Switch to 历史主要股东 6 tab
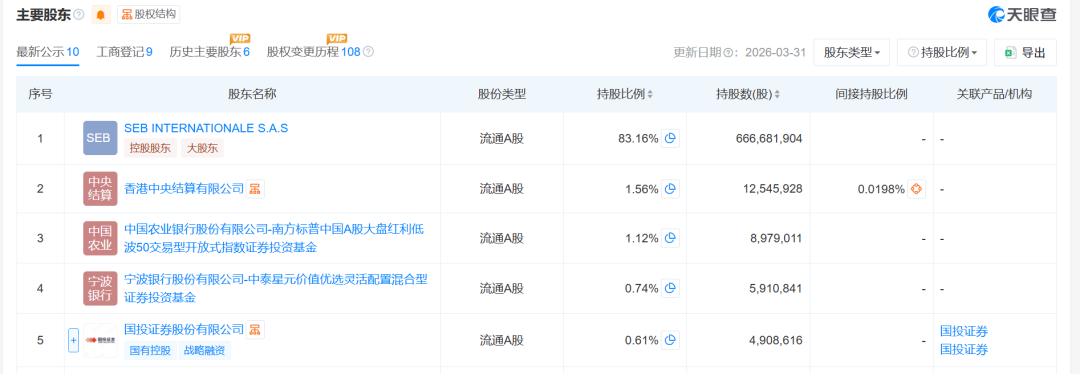 (209, 52)
